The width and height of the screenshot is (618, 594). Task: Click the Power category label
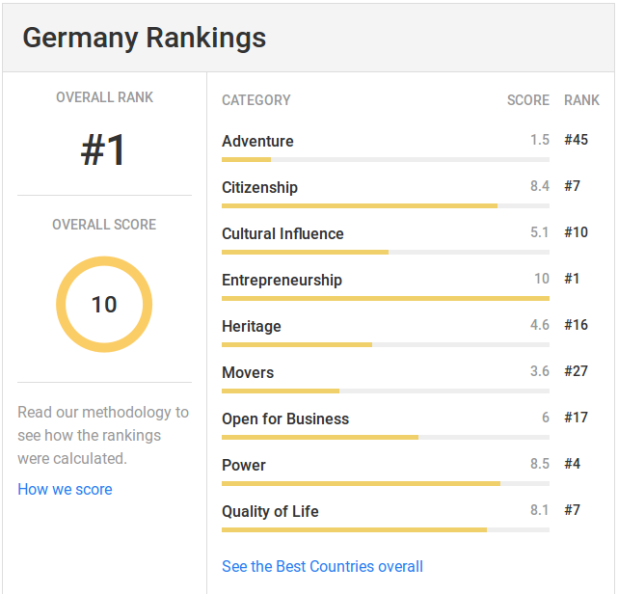click(x=244, y=465)
